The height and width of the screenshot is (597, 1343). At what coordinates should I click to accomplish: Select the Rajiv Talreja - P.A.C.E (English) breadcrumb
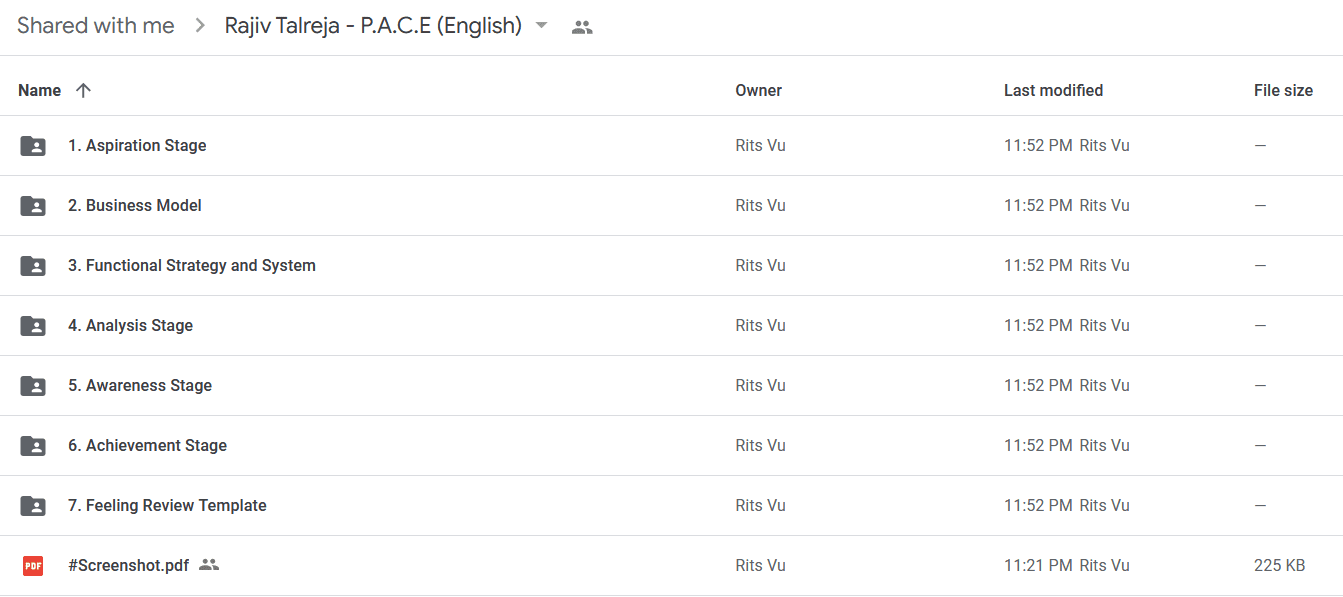pos(373,26)
